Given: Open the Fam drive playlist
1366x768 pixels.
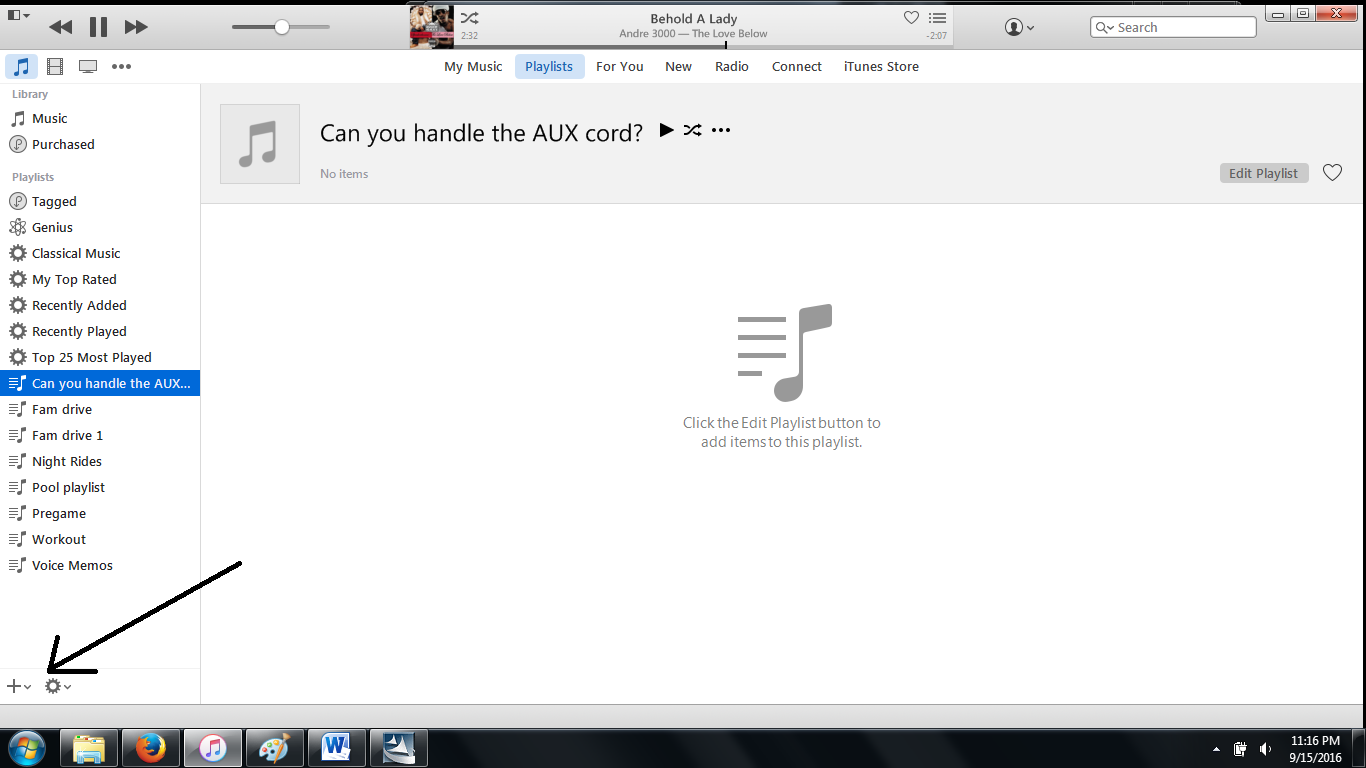Looking at the screenshot, I should pyautogui.click(x=100, y=409).
